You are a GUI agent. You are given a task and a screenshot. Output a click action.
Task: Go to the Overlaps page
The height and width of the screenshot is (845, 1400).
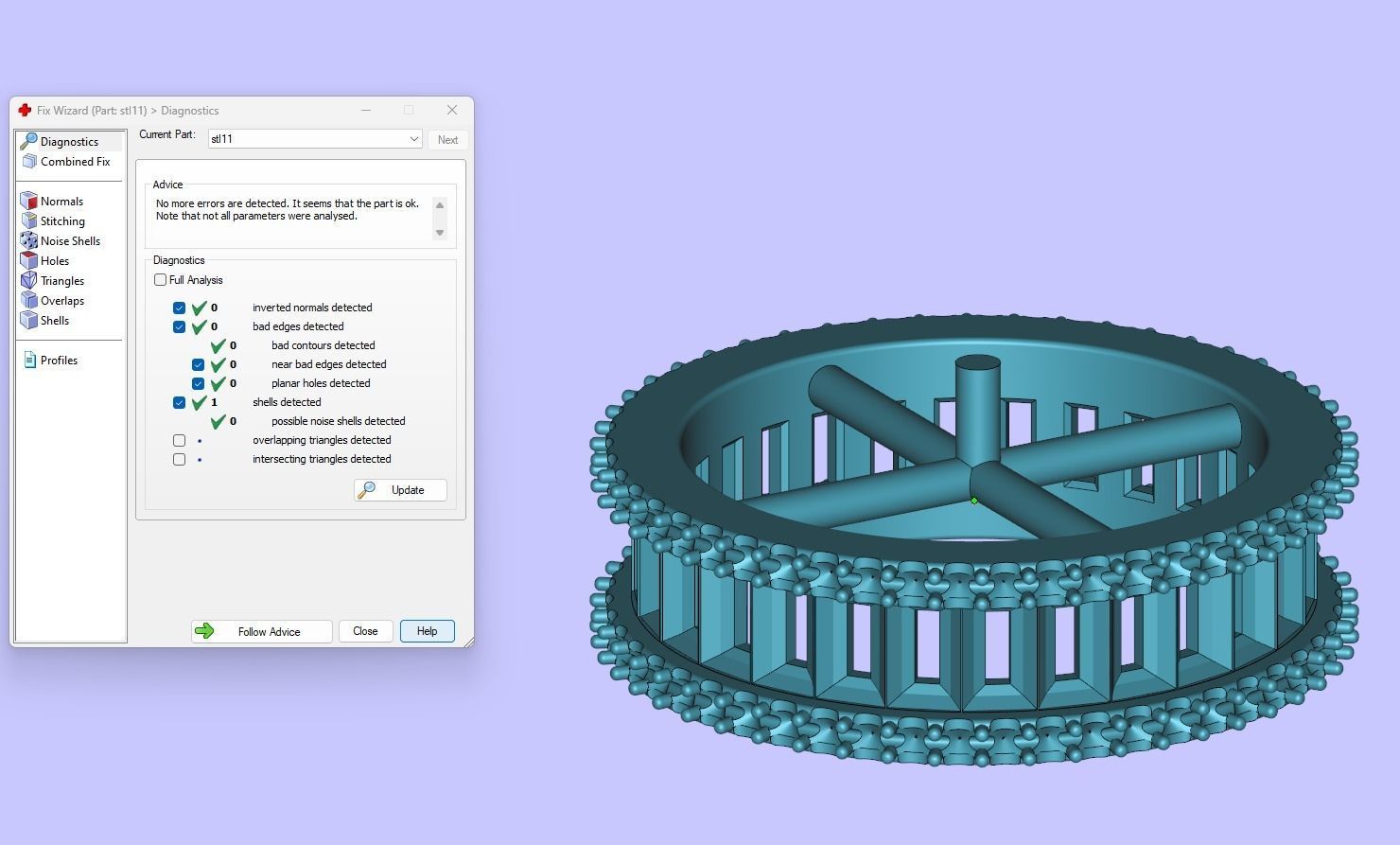[62, 301]
